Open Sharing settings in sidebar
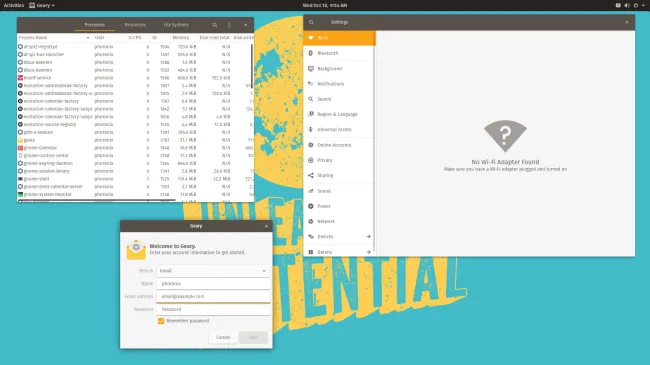Image resolution: width=650 pixels, height=365 pixels. [340, 175]
